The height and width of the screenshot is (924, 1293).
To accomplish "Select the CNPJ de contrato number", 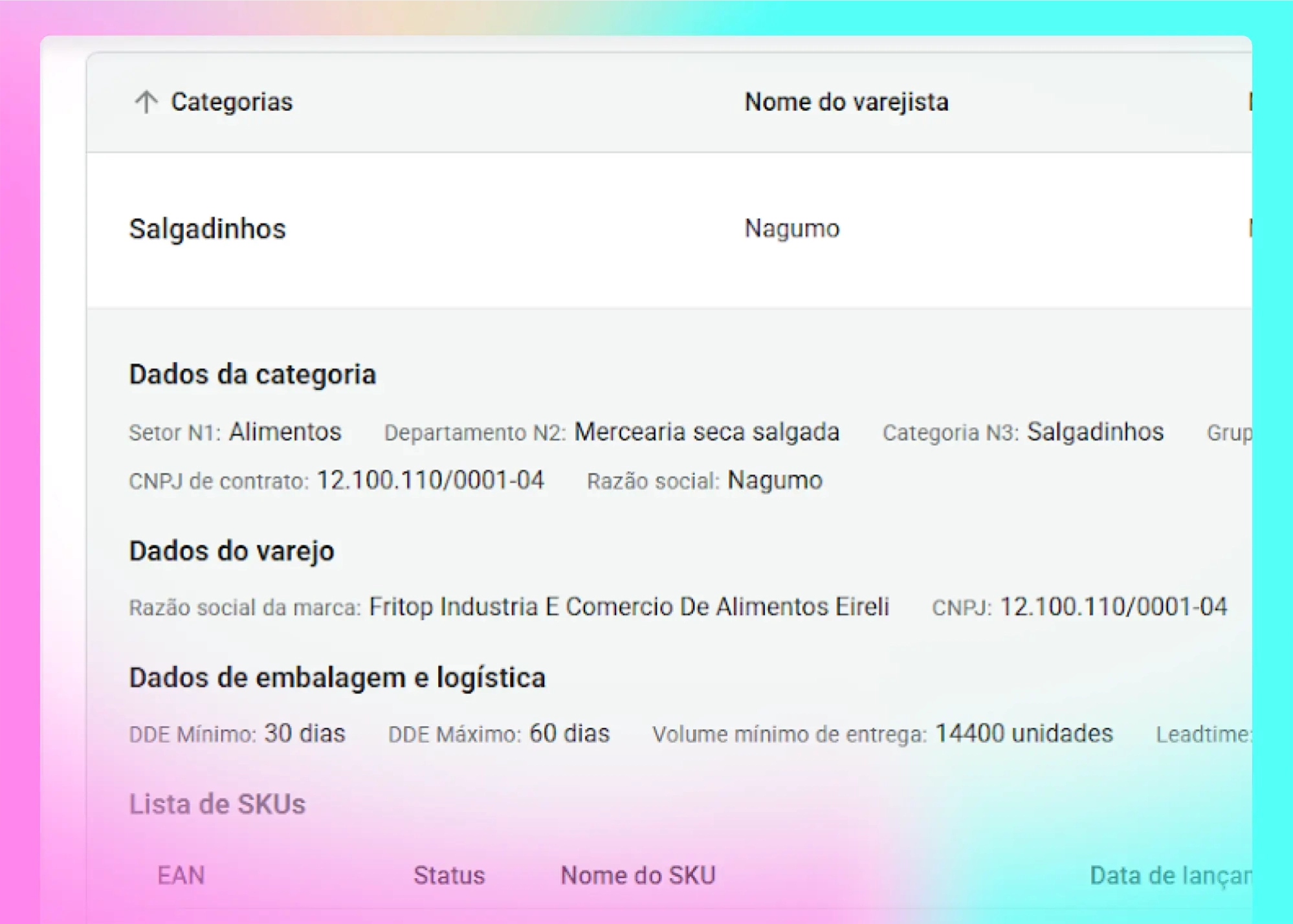I will click(430, 480).
